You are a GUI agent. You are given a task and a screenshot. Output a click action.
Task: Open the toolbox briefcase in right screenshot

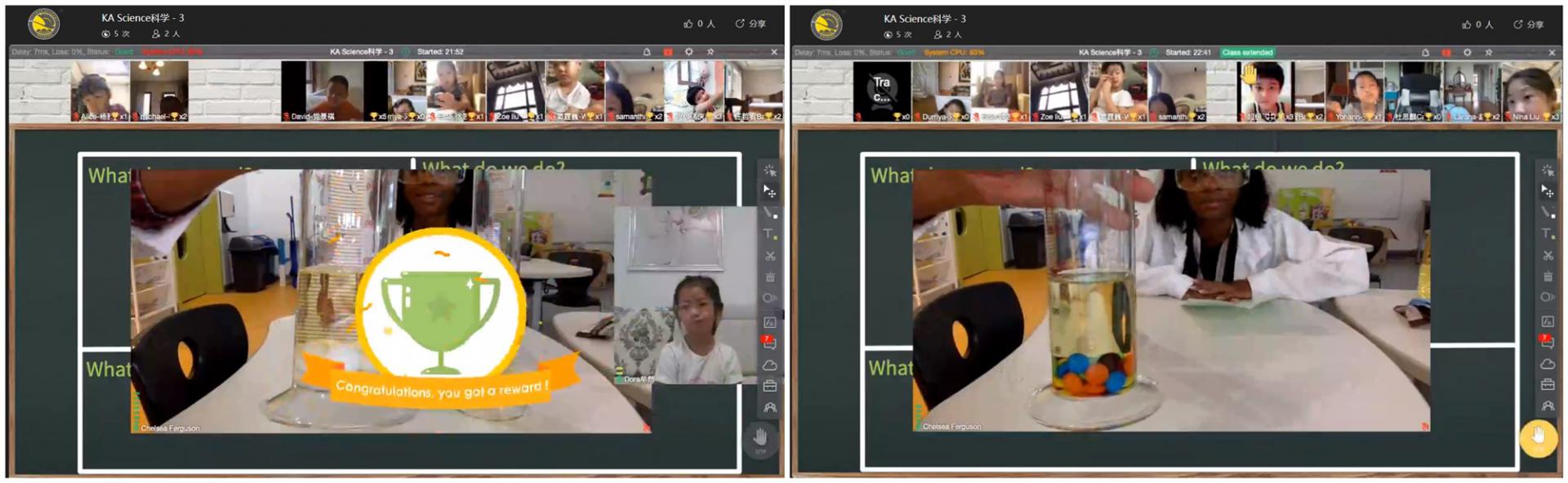[x=1548, y=384]
